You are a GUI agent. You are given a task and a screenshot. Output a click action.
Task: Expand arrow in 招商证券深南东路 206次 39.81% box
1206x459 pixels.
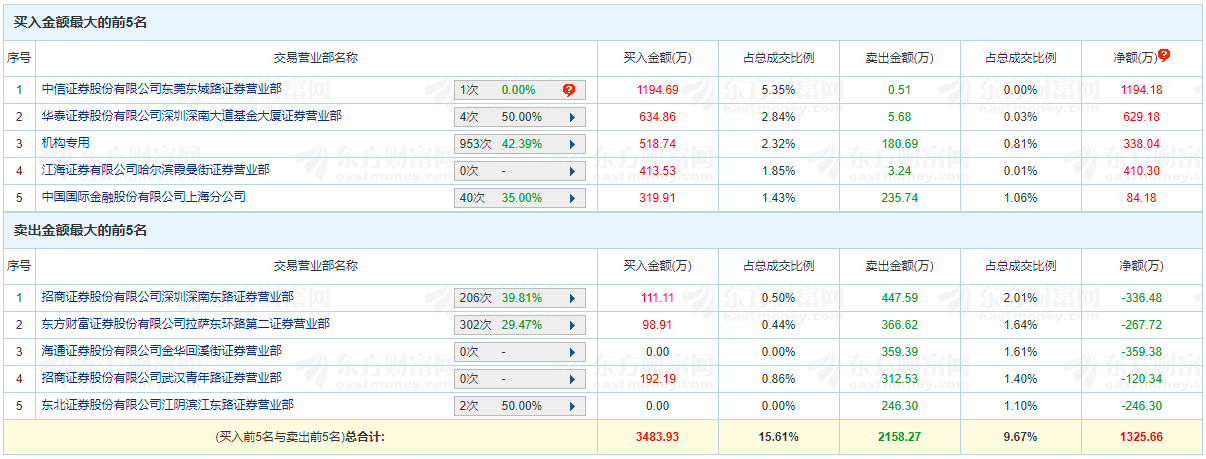(572, 298)
